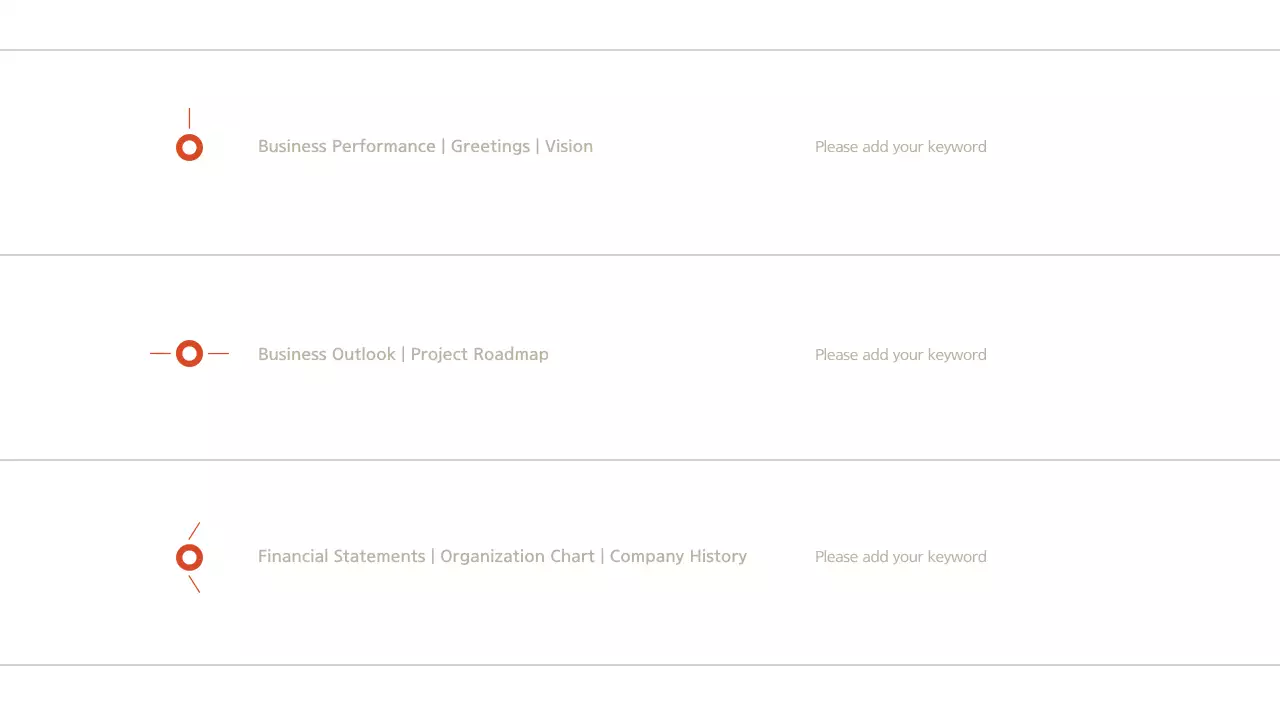This screenshot has height=720, width=1280.
Task: Click the lower diagonal tick below the third ring
Action: (x=194, y=584)
